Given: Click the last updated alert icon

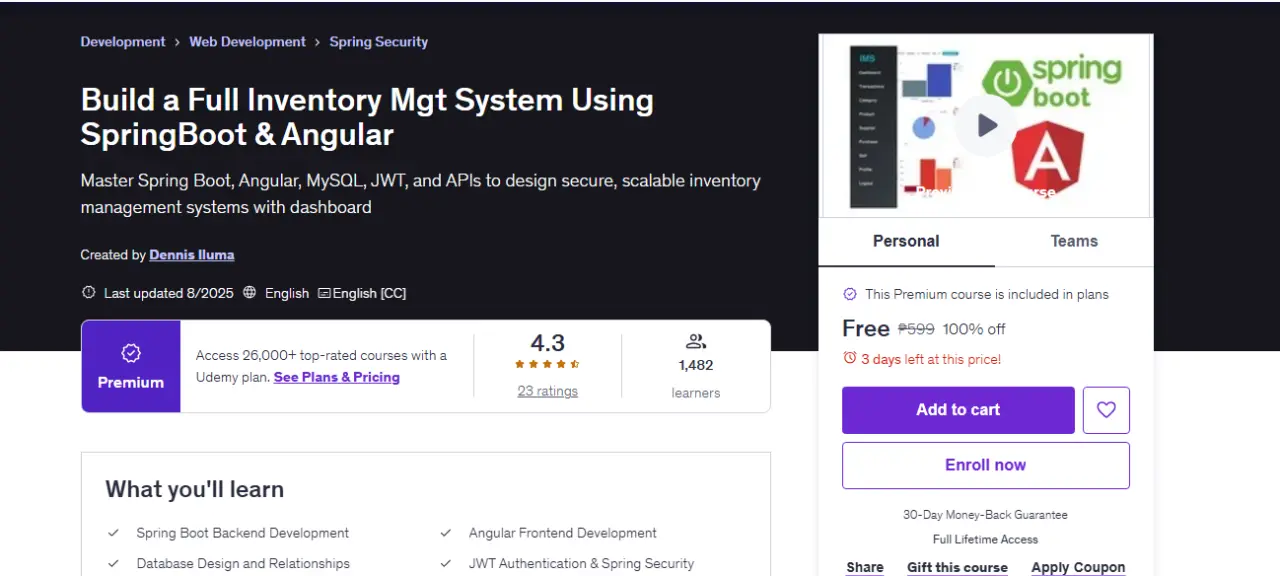Looking at the screenshot, I should click(x=88, y=293).
